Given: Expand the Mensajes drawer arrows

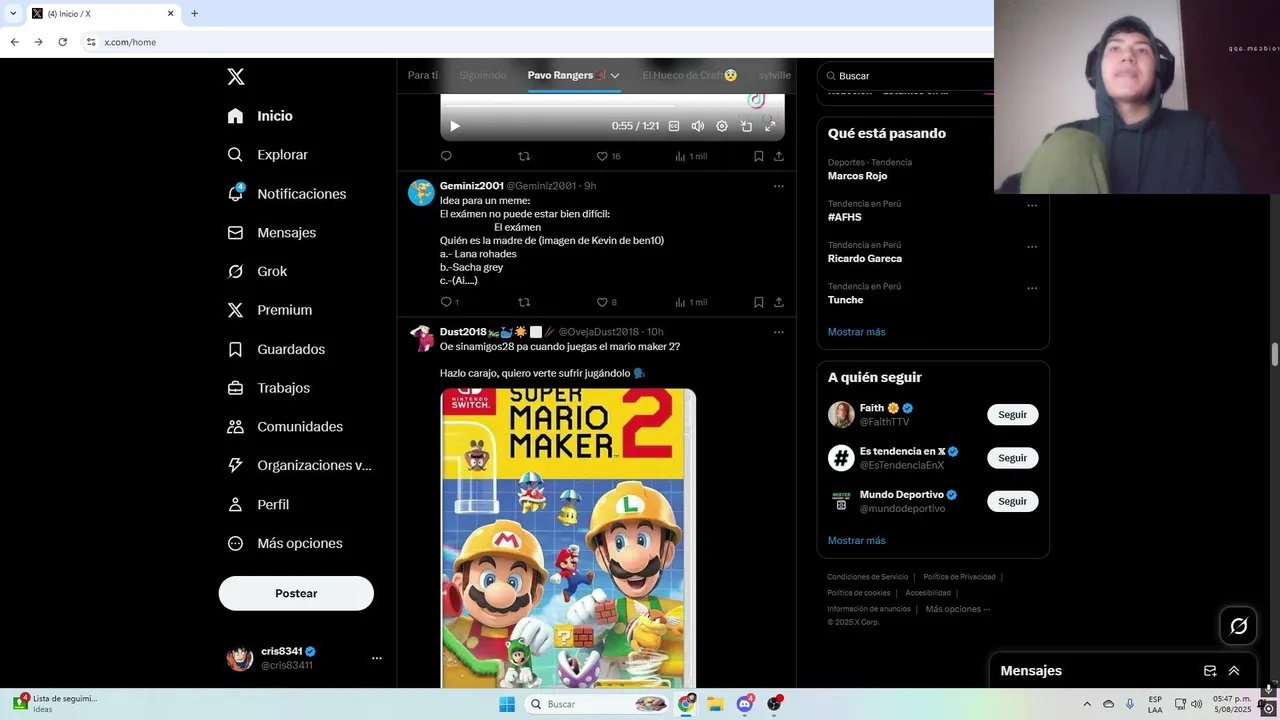Looking at the screenshot, I should 1234,671.
